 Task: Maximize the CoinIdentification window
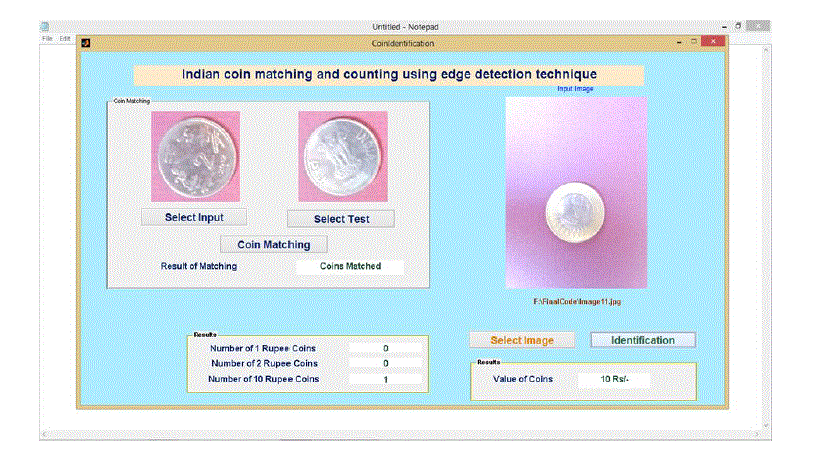pos(692,43)
